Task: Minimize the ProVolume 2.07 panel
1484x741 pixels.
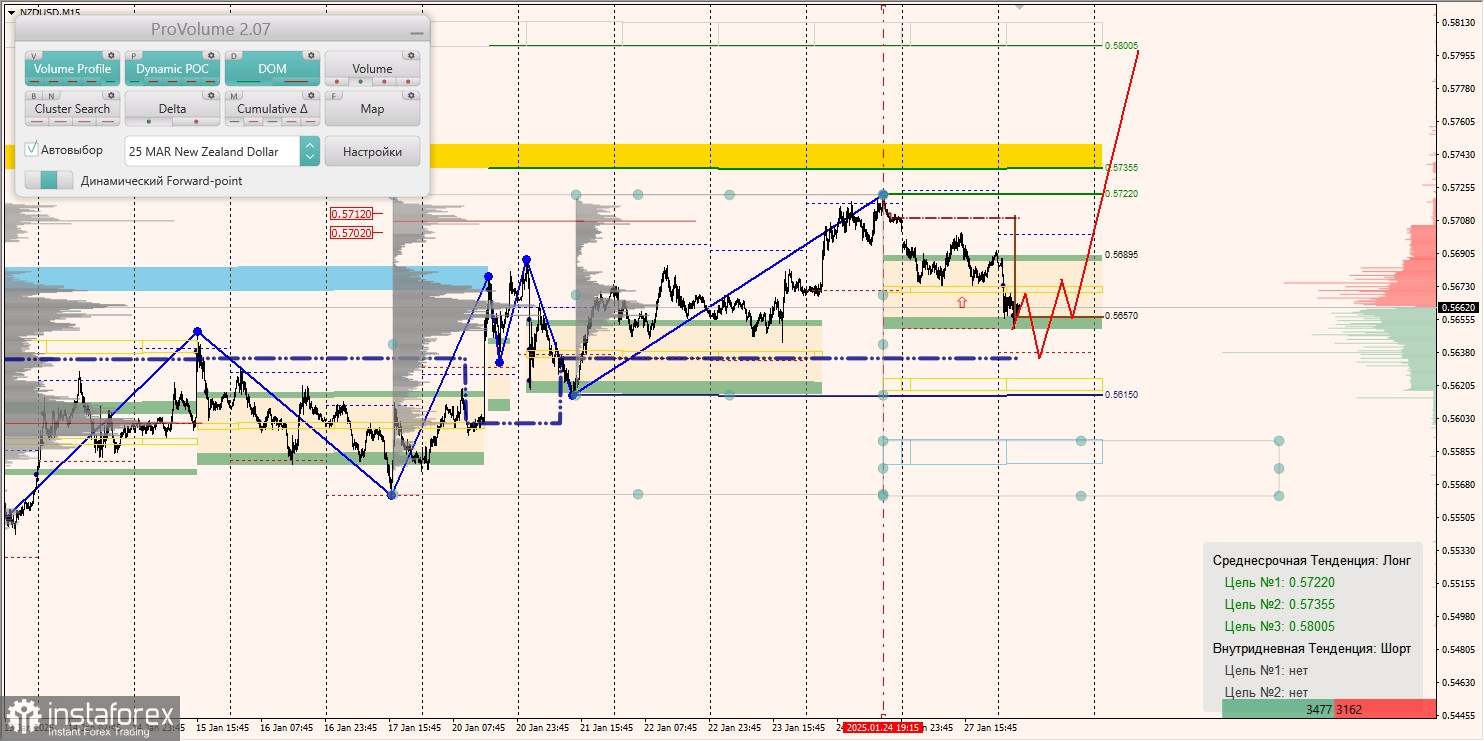Action: (417, 33)
